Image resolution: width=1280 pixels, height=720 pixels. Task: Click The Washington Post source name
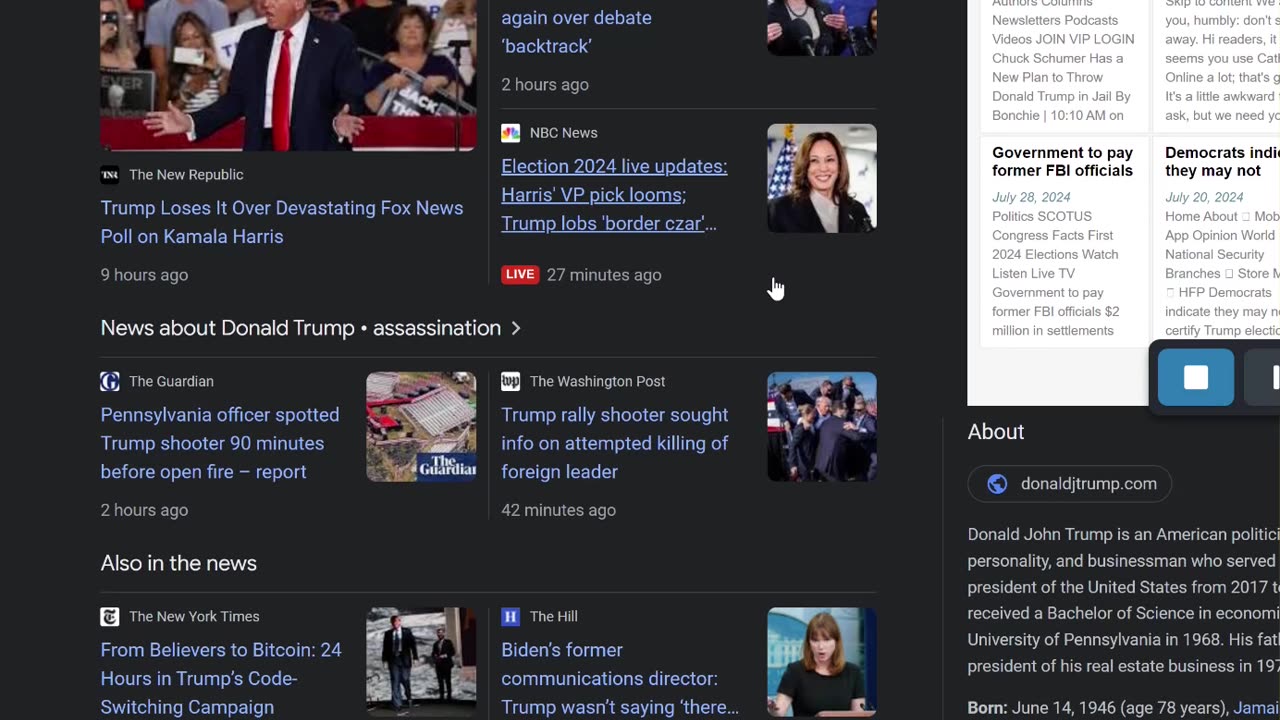pyautogui.click(x=597, y=381)
